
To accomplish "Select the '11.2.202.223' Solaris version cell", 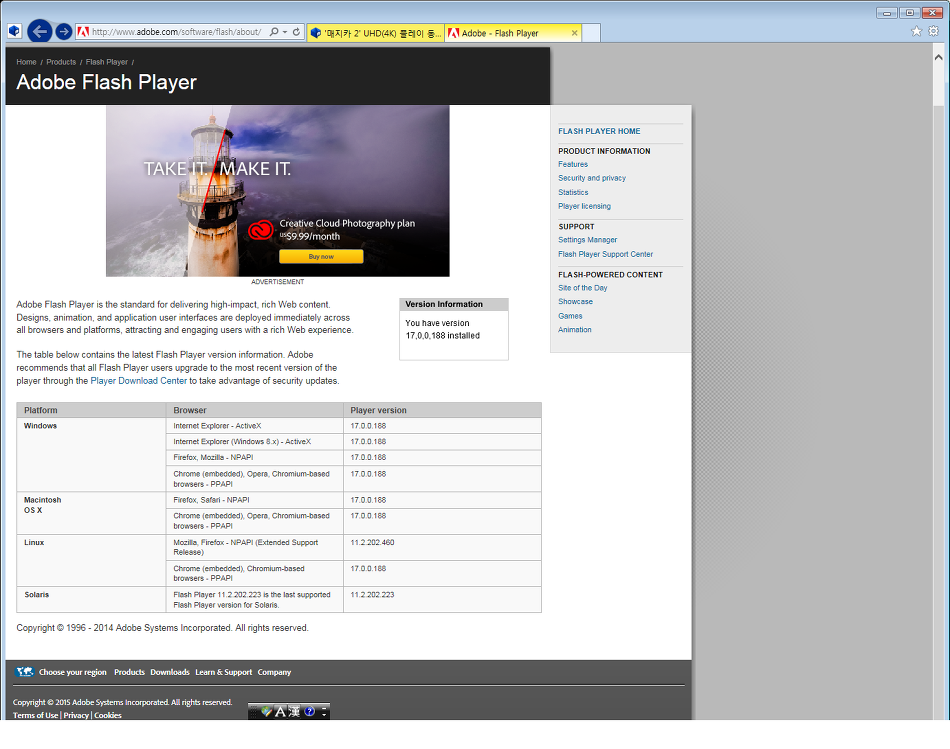I will tap(442, 599).
